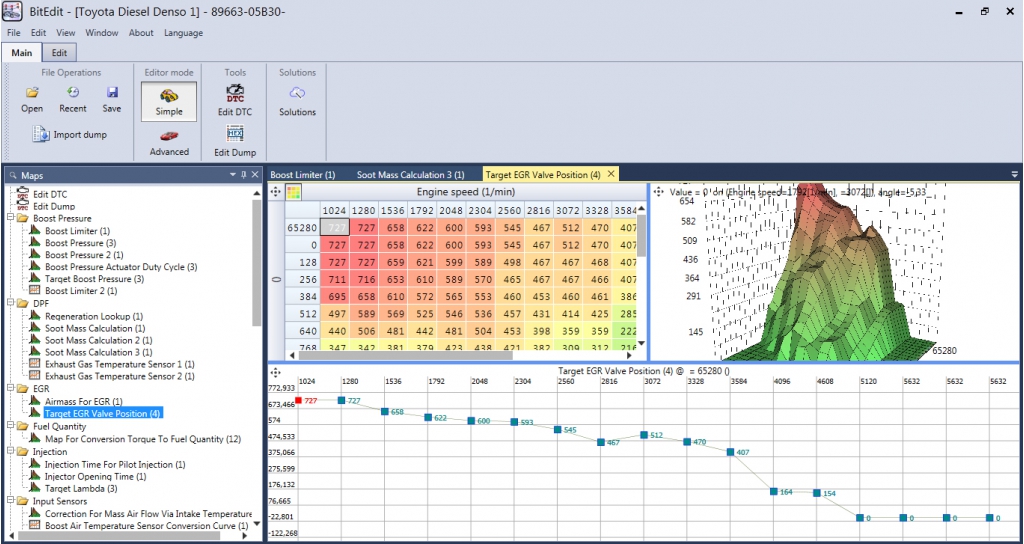Close the Maps panel

coord(255,174)
